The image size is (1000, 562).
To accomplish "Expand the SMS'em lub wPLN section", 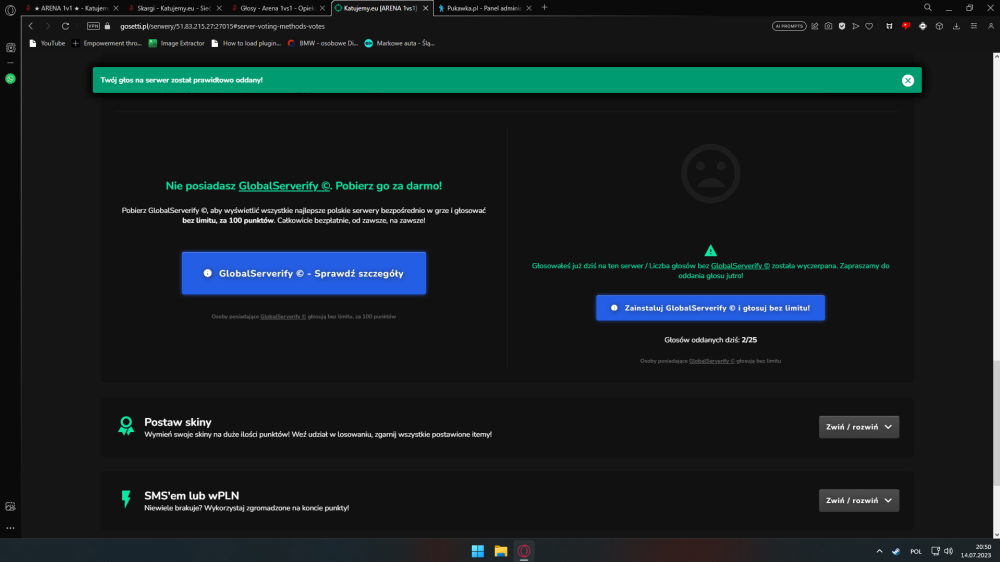I will 859,500.
